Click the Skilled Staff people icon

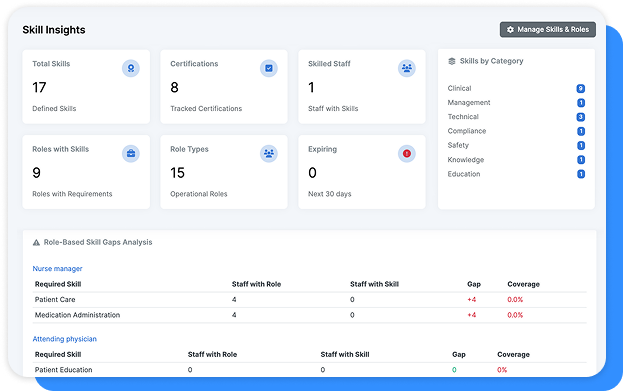point(406,68)
